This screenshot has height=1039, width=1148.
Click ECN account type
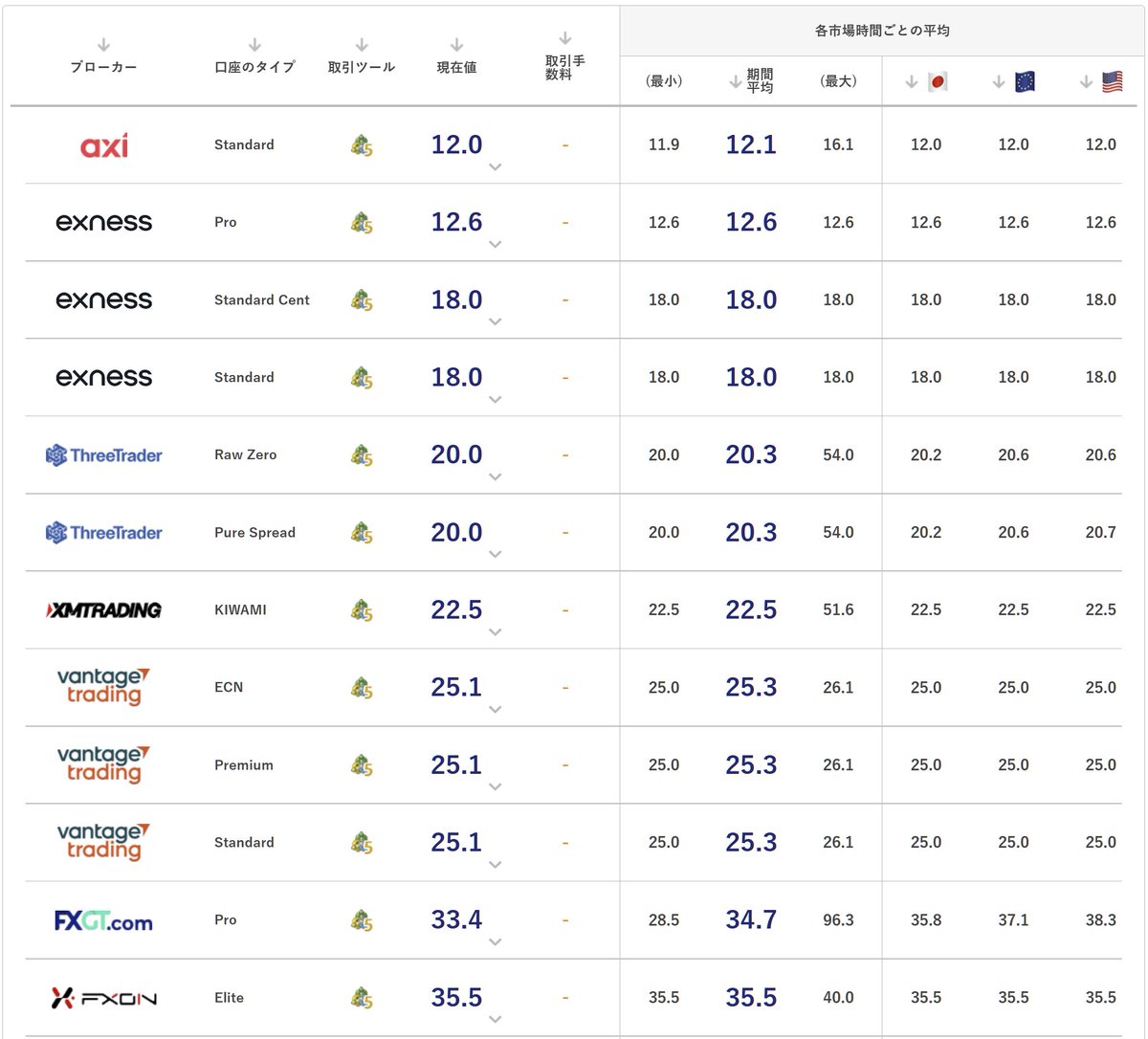coord(229,687)
